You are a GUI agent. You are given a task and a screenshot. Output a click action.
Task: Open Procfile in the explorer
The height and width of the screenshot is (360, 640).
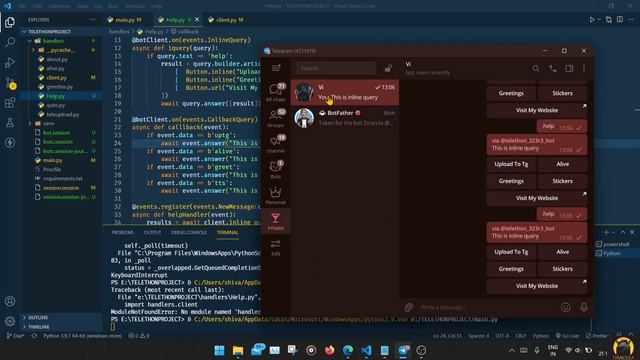click(x=52, y=169)
